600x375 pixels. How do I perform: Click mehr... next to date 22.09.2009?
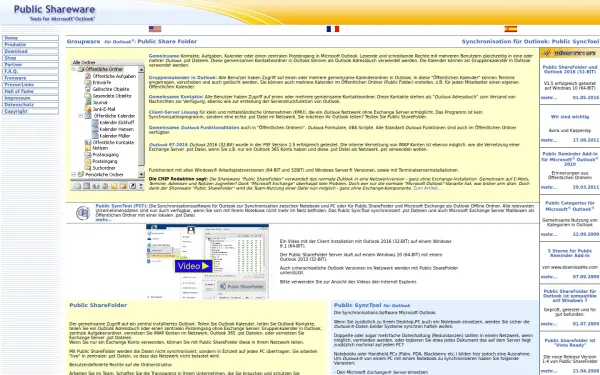pyautogui.click(x=549, y=234)
